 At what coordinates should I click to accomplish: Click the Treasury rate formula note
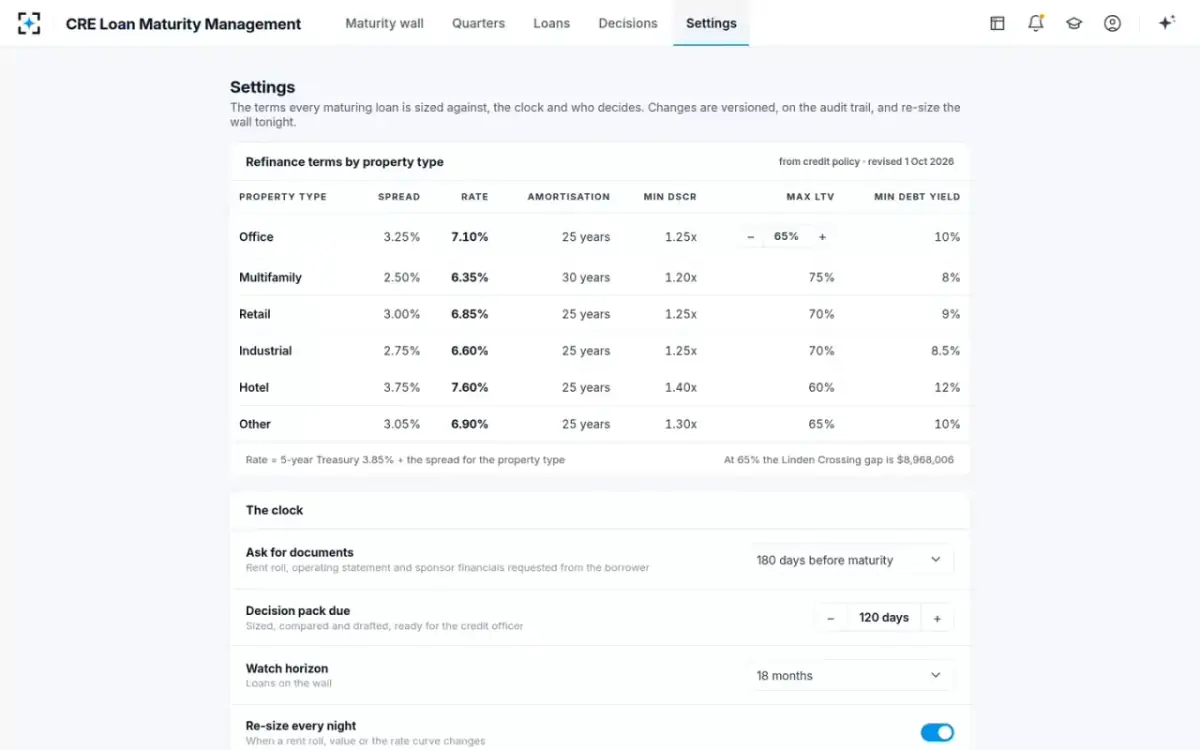pyautogui.click(x=405, y=460)
